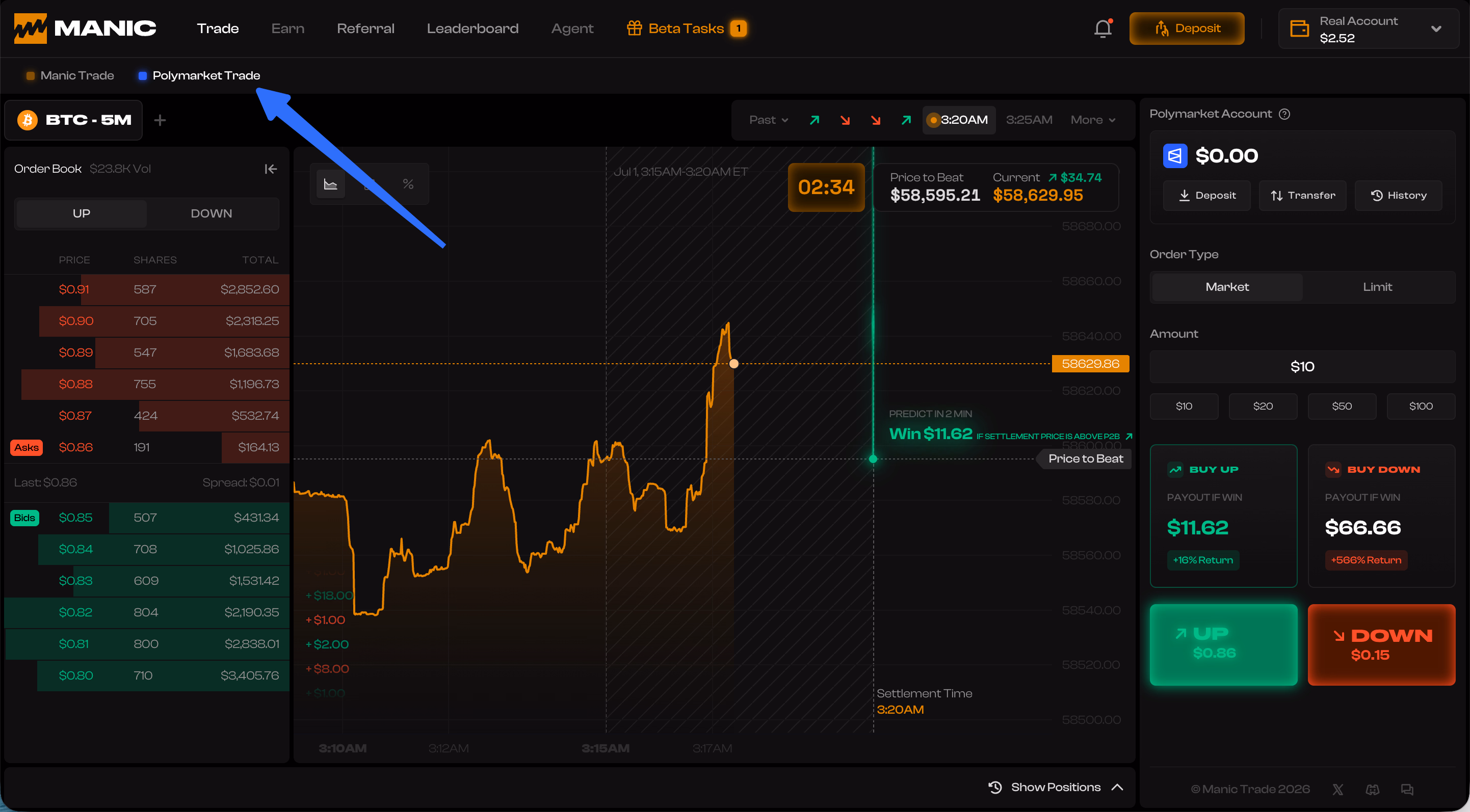Open the X social link icon
This screenshot has height=812, width=1470.
[x=1337, y=789]
